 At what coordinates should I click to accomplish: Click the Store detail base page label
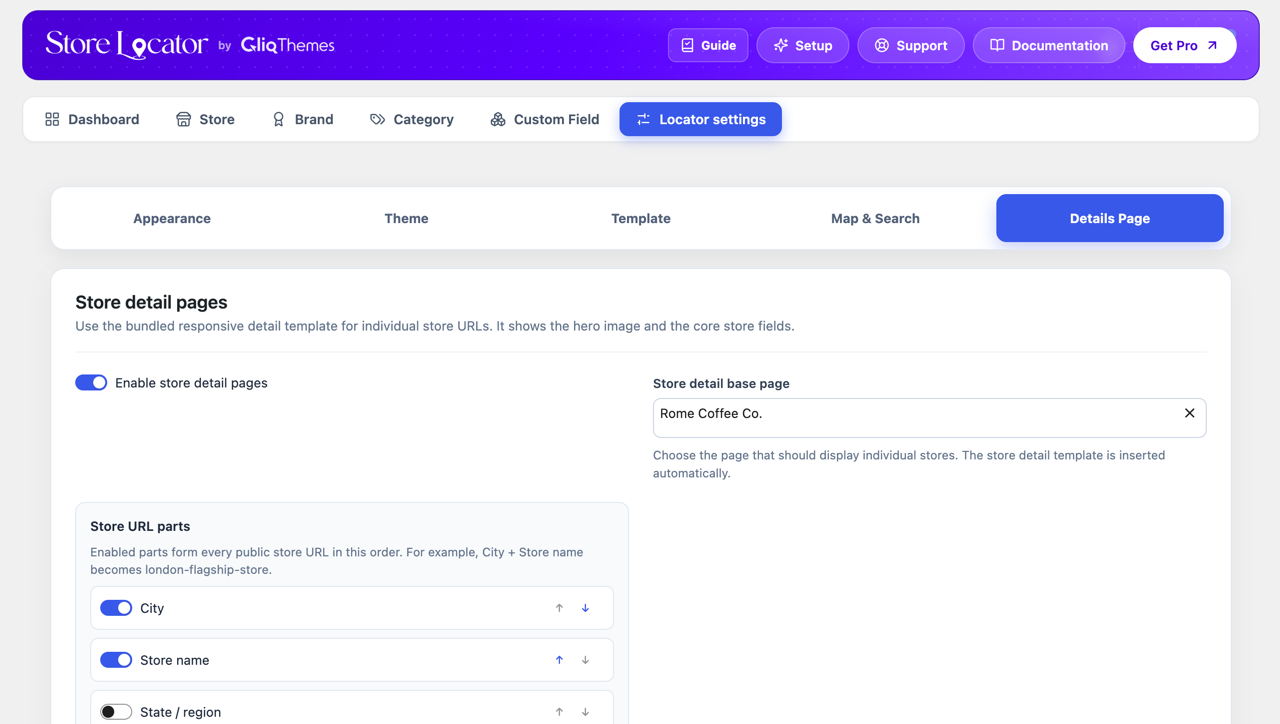(721, 383)
